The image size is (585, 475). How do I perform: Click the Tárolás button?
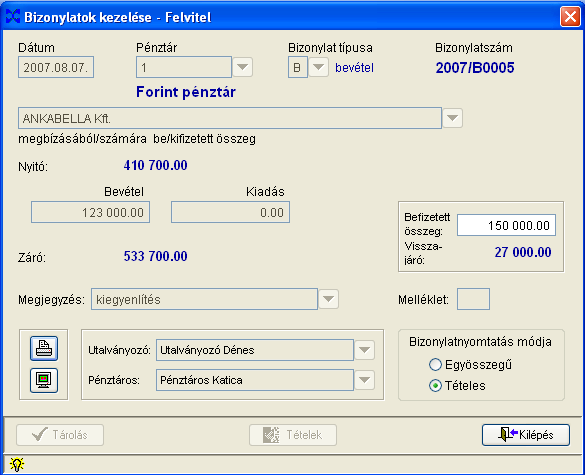60,435
